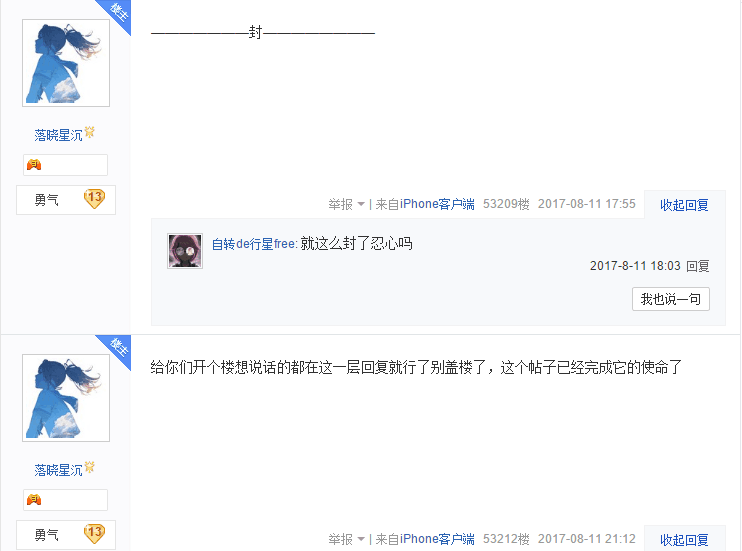Click the orange badge icon in first post
The image size is (742, 551).
34,165
